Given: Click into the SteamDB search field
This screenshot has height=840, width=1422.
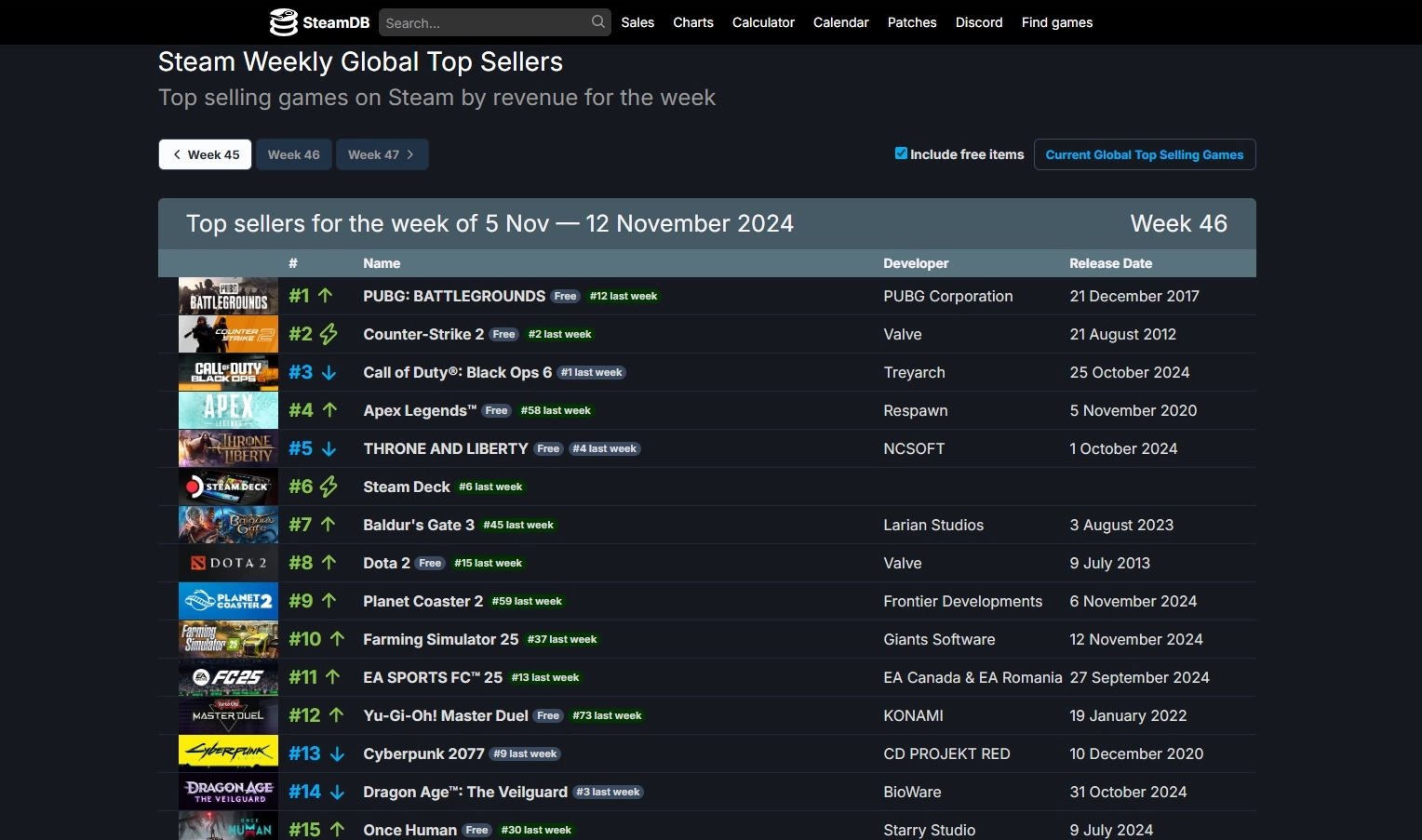Looking at the screenshot, I should [484, 22].
